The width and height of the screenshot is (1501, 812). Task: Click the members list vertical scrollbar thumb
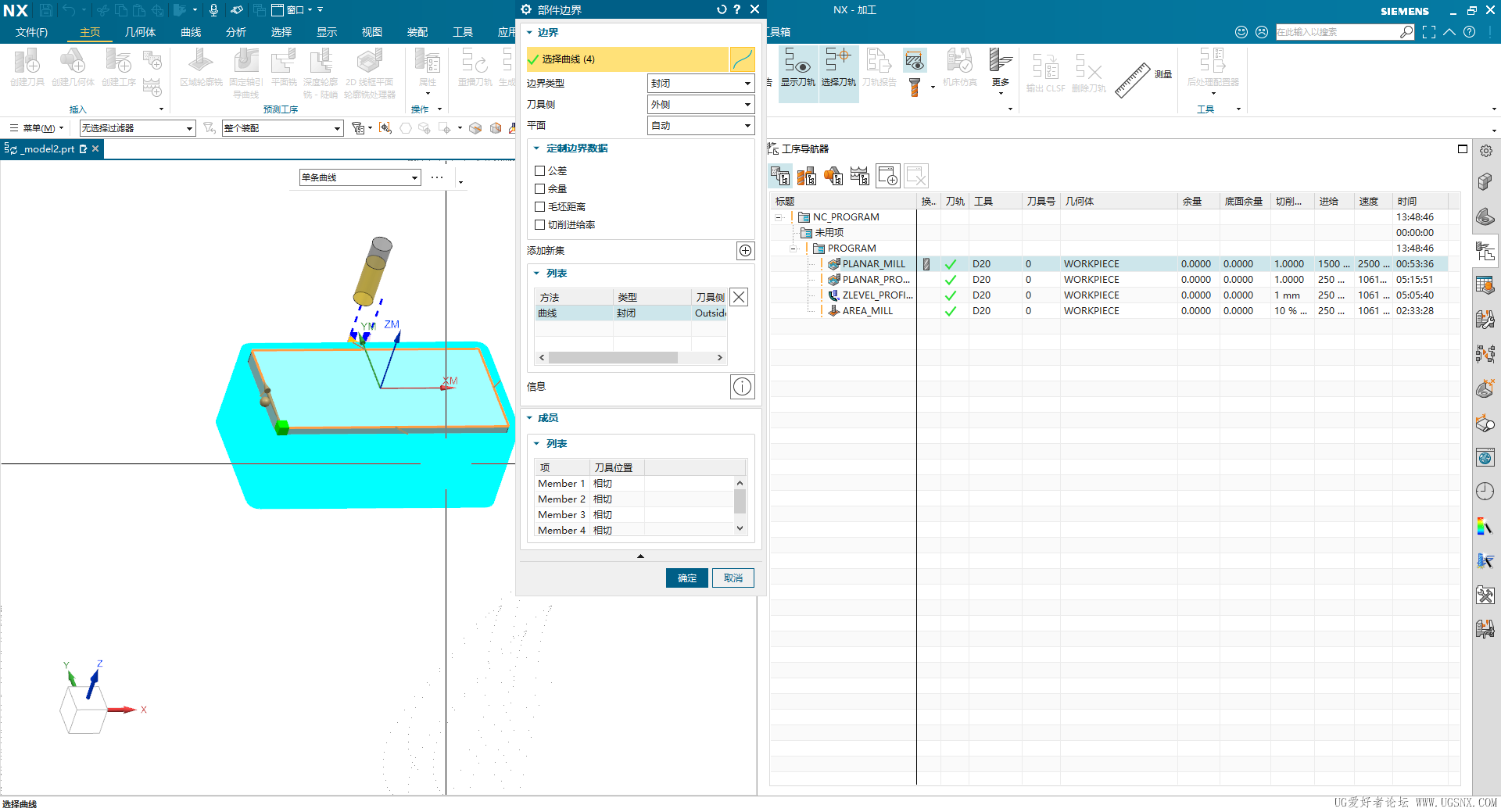tap(740, 501)
